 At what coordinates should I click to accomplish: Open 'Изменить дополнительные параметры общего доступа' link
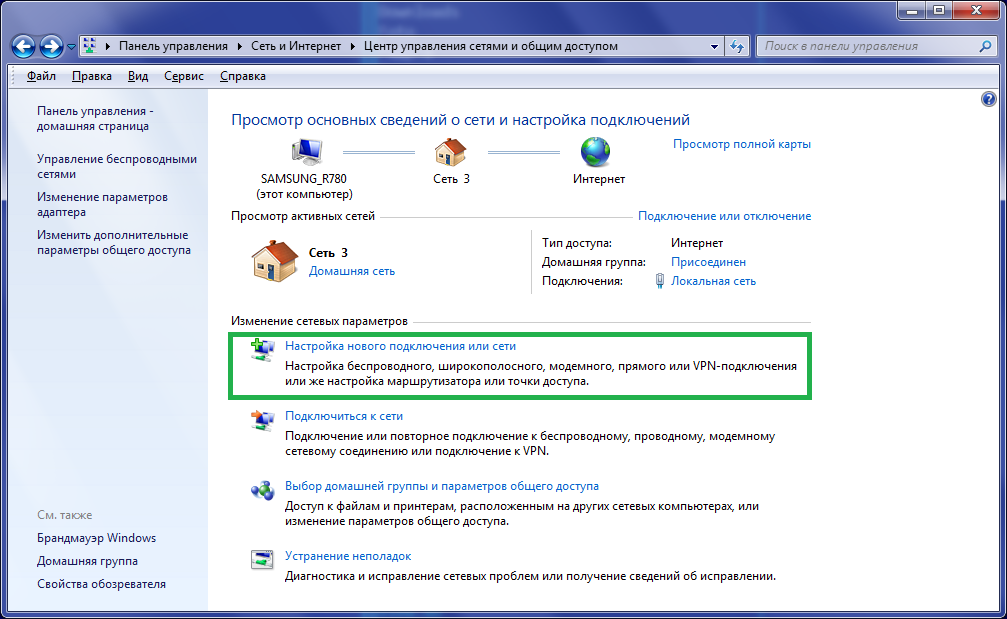(x=114, y=242)
